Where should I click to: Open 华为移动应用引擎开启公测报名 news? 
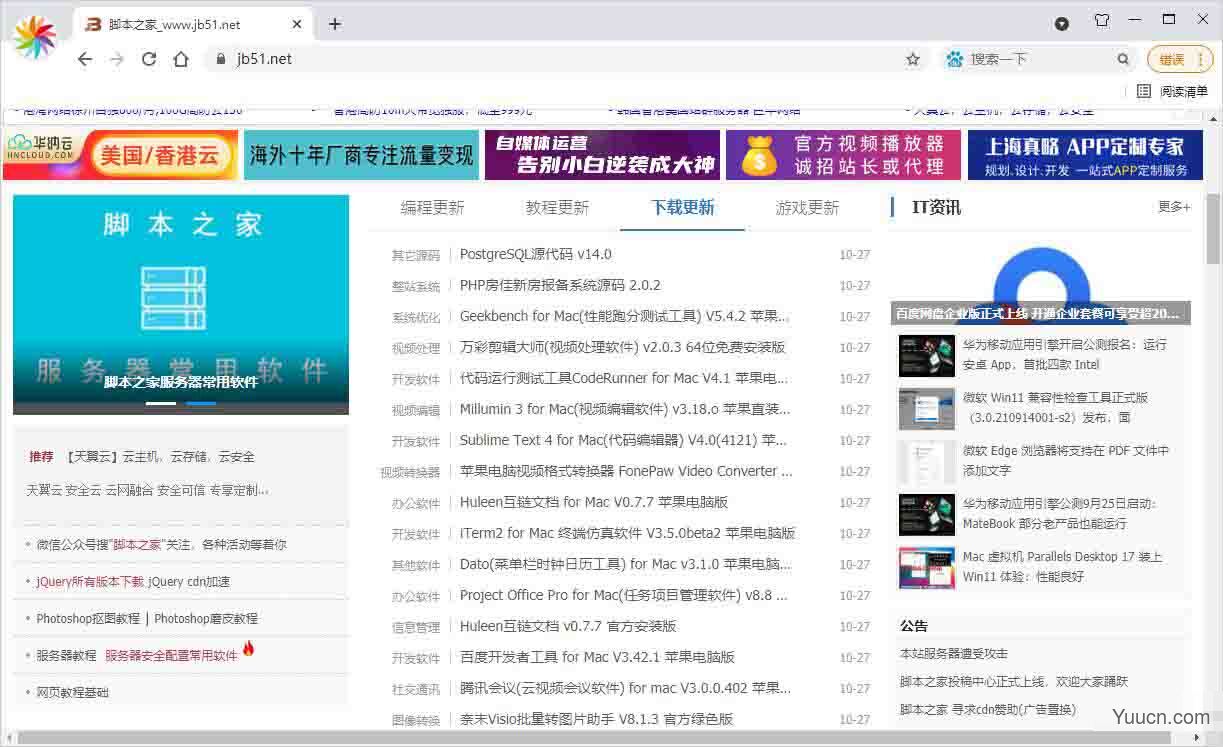(1065, 354)
